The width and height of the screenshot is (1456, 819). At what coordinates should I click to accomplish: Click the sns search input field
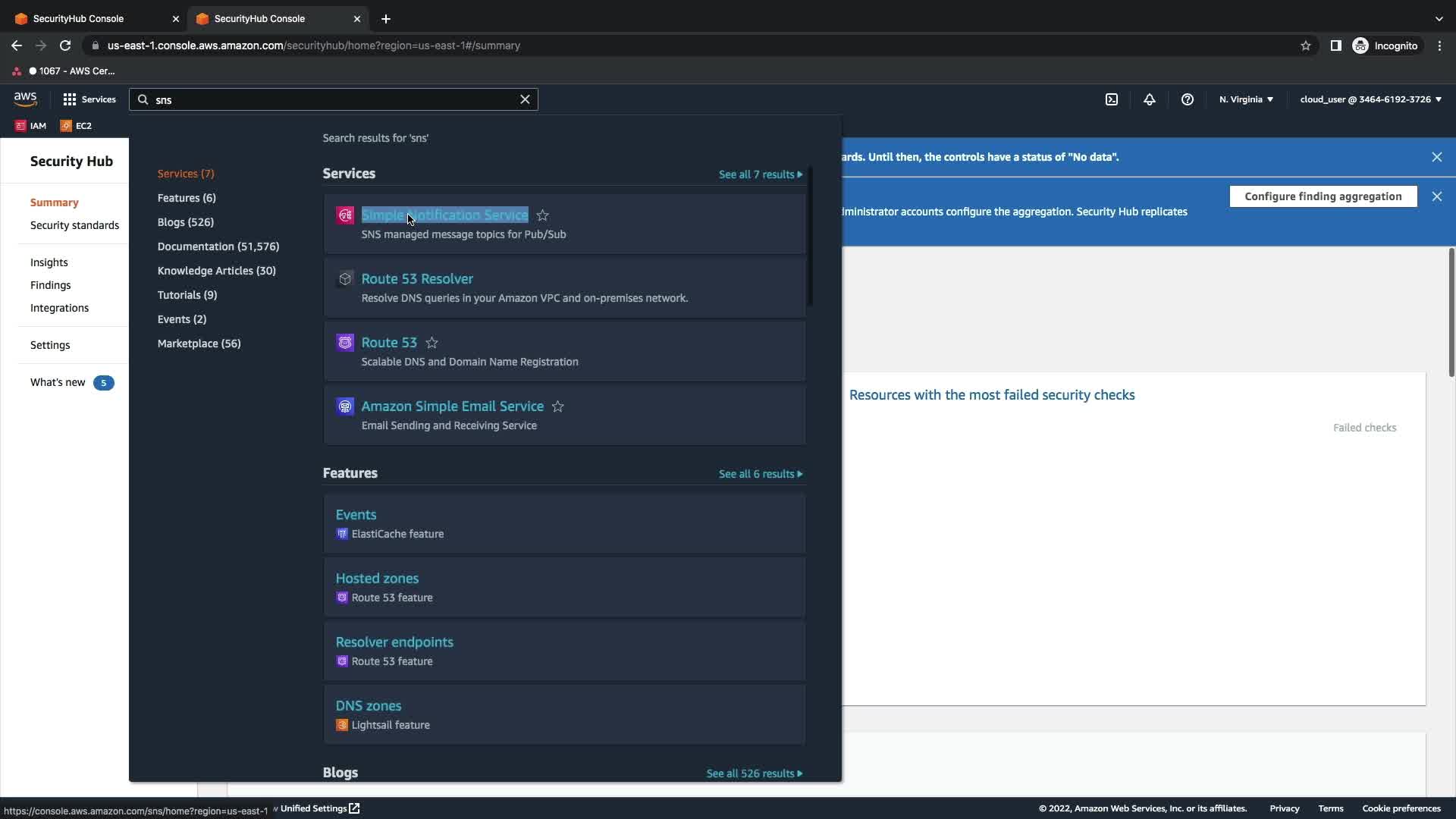pyautogui.click(x=334, y=99)
